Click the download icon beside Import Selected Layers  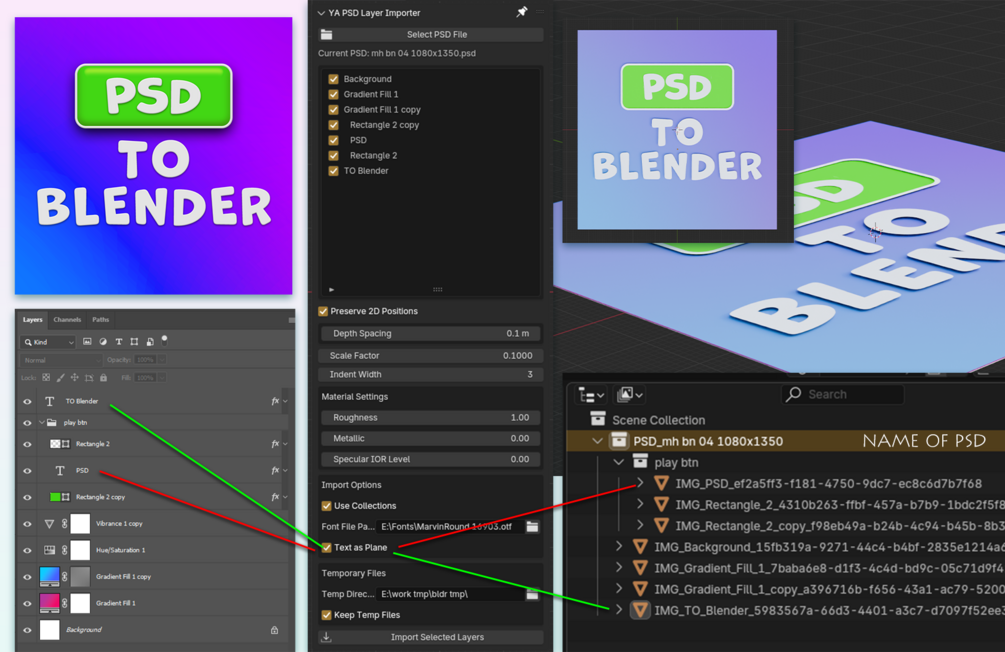coord(326,637)
